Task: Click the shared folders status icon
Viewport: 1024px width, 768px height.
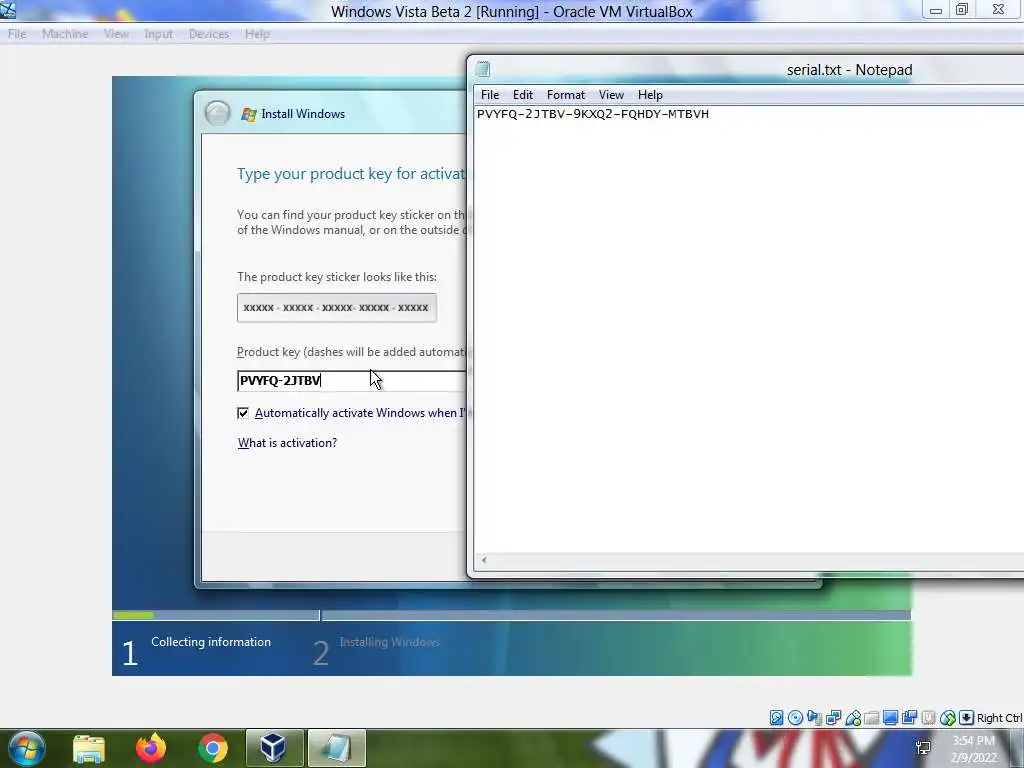Action: (x=872, y=718)
